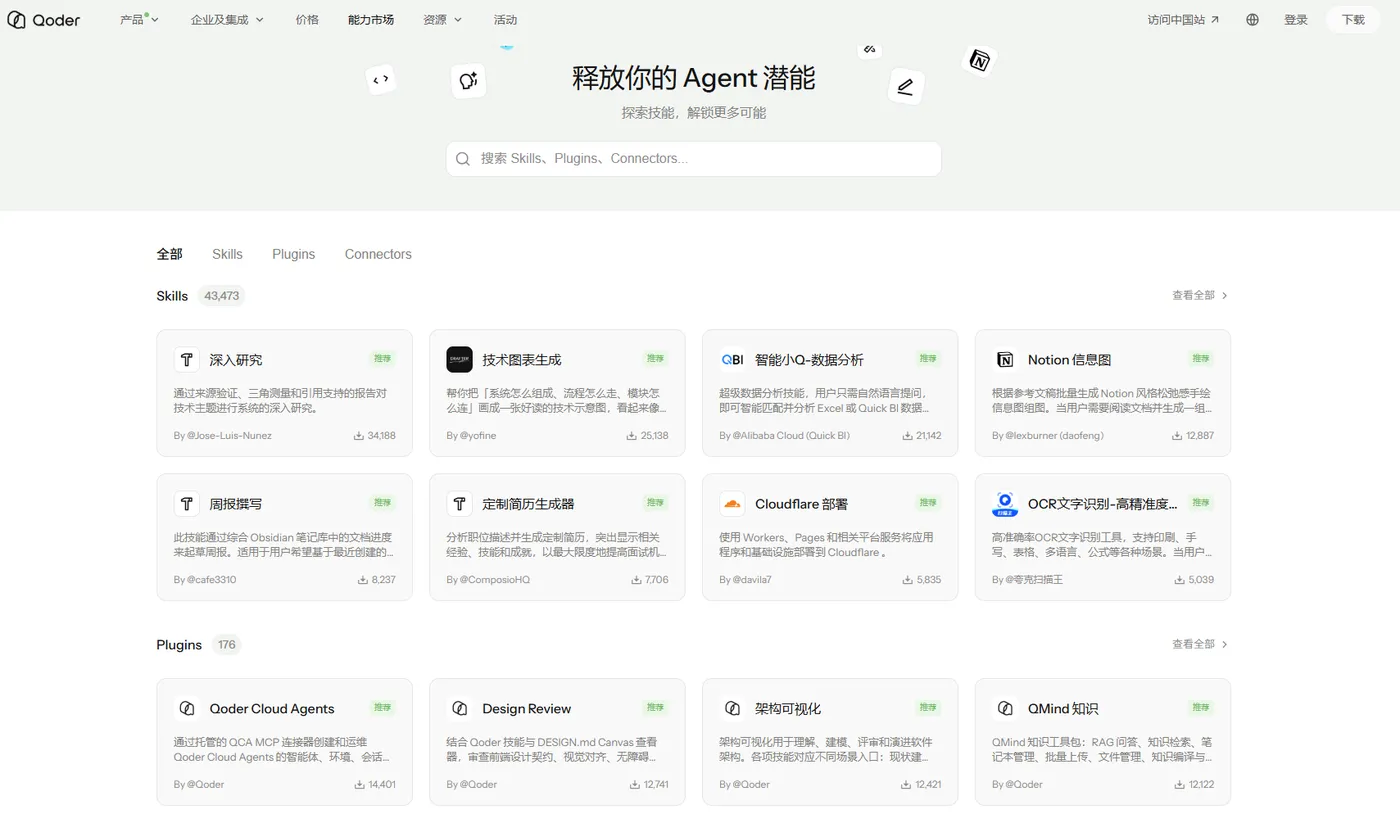Switch to the Plugins tab
This screenshot has width=1400, height=814.
(x=293, y=254)
